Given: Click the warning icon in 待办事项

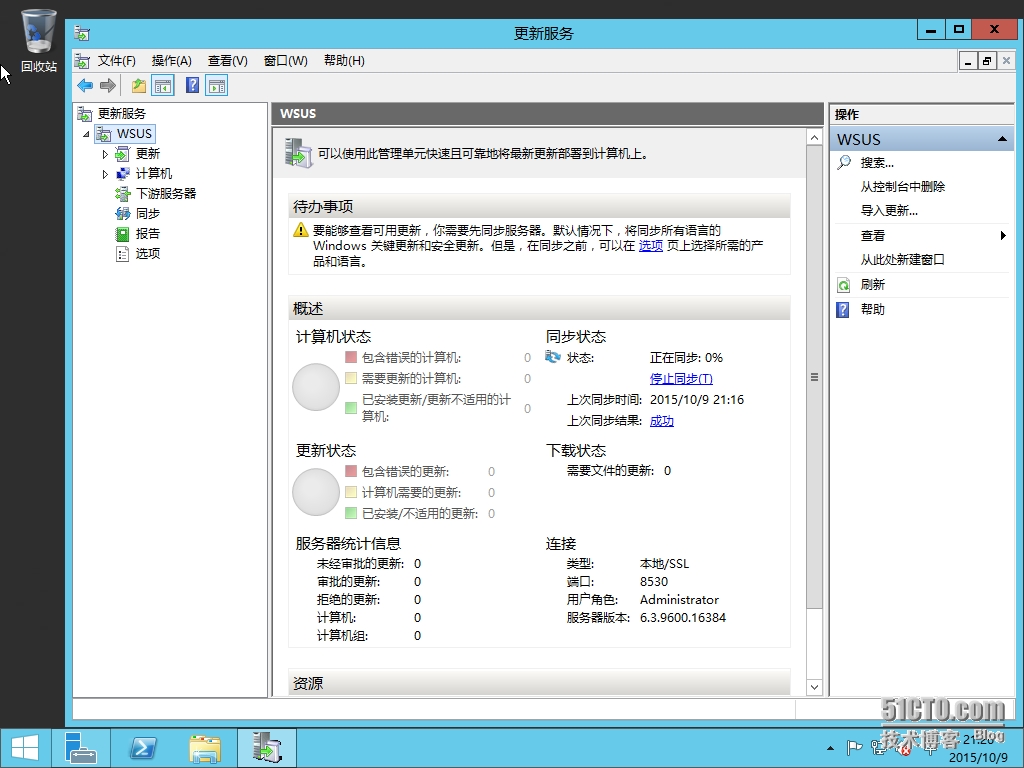Looking at the screenshot, I should tap(300, 230).
